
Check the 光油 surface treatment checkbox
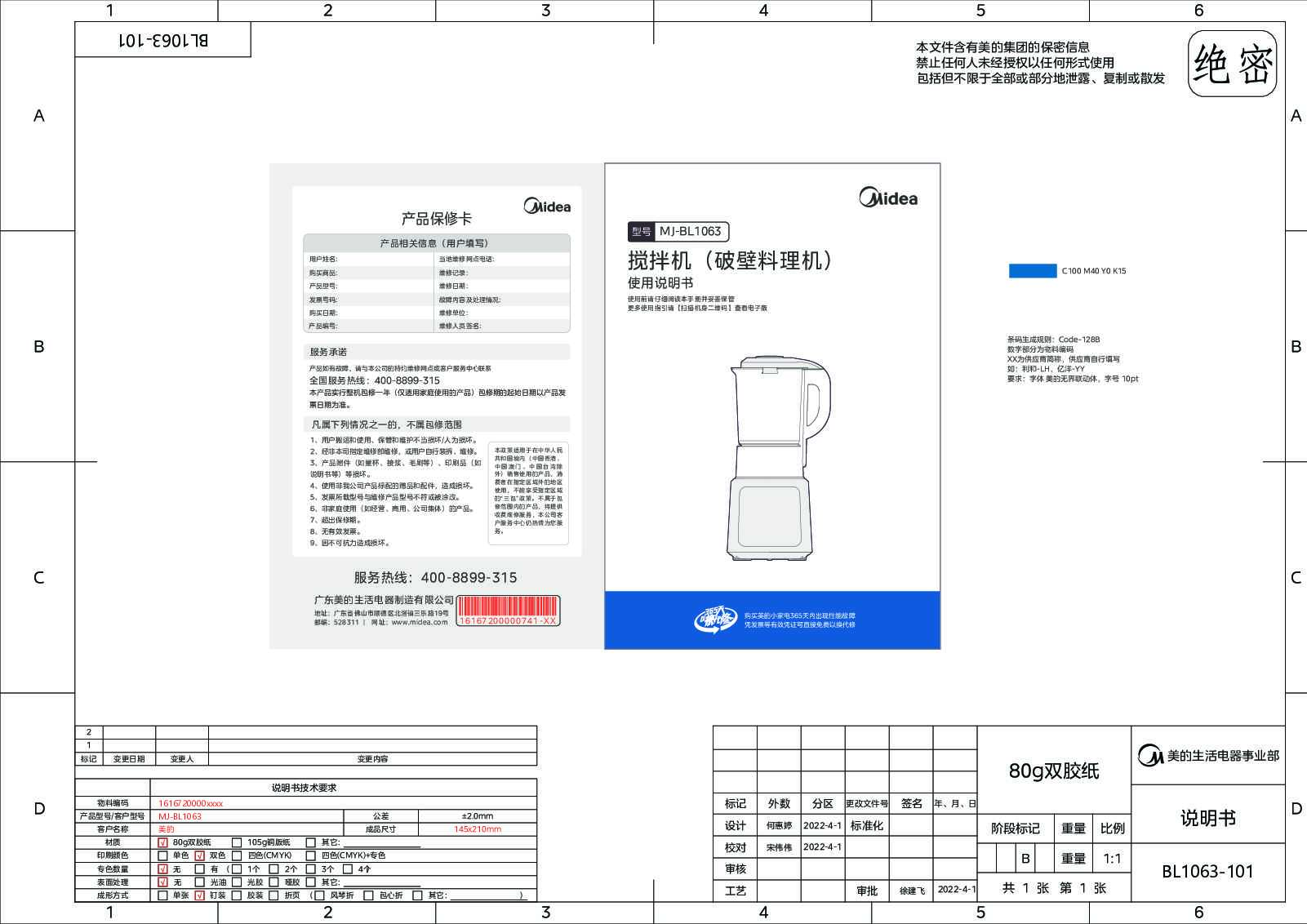[199, 882]
